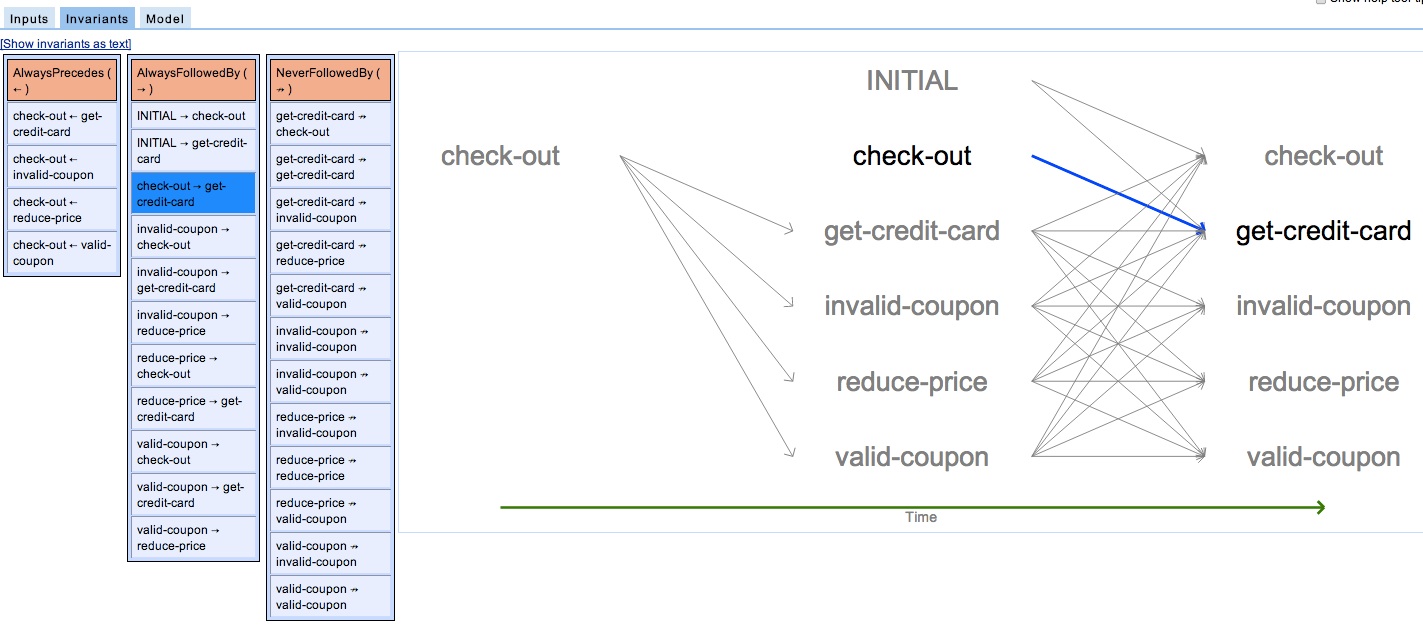Click the AlwaysFollowedBy column header

193,80
